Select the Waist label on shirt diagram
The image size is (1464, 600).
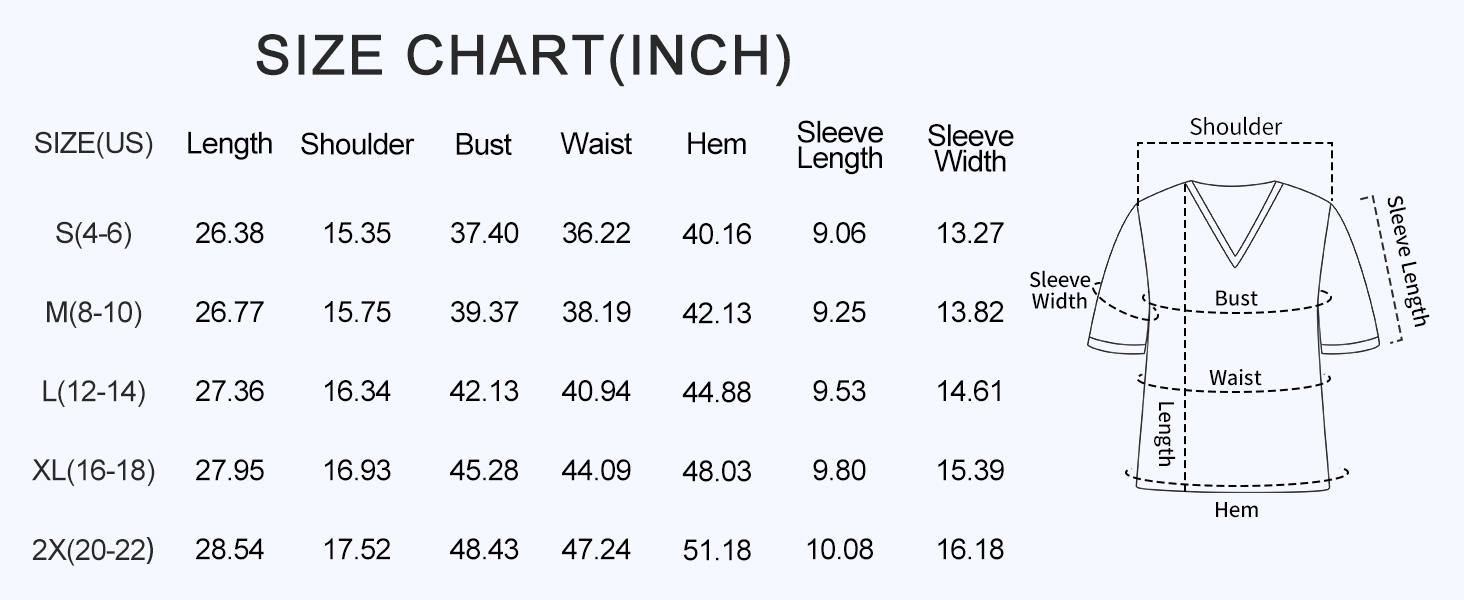(1235, 378)
